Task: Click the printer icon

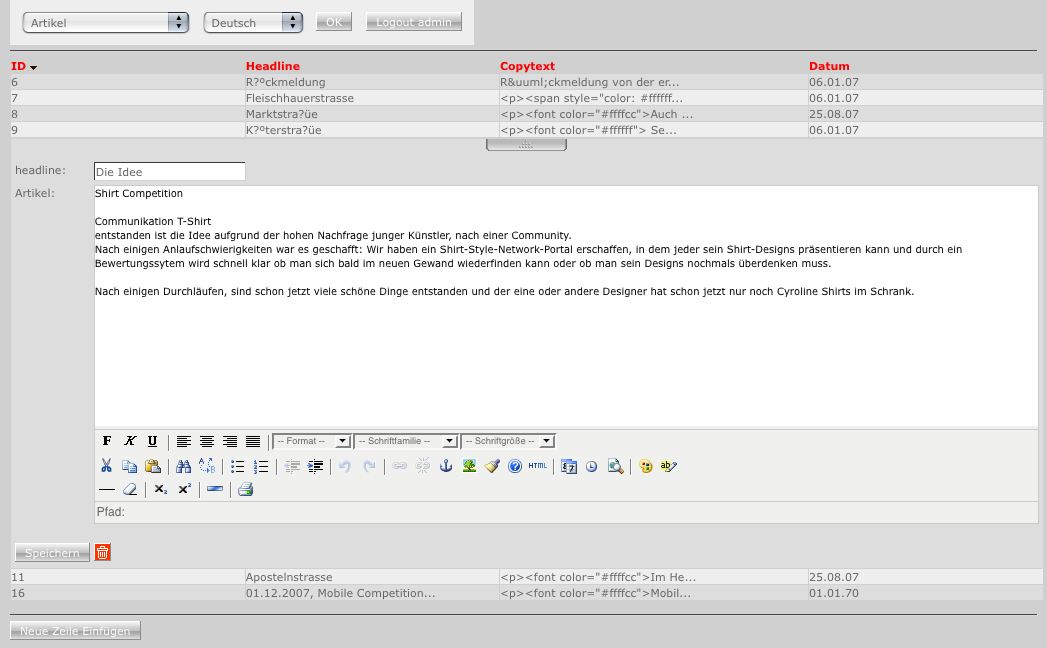Action: click(x=245, y=490)
